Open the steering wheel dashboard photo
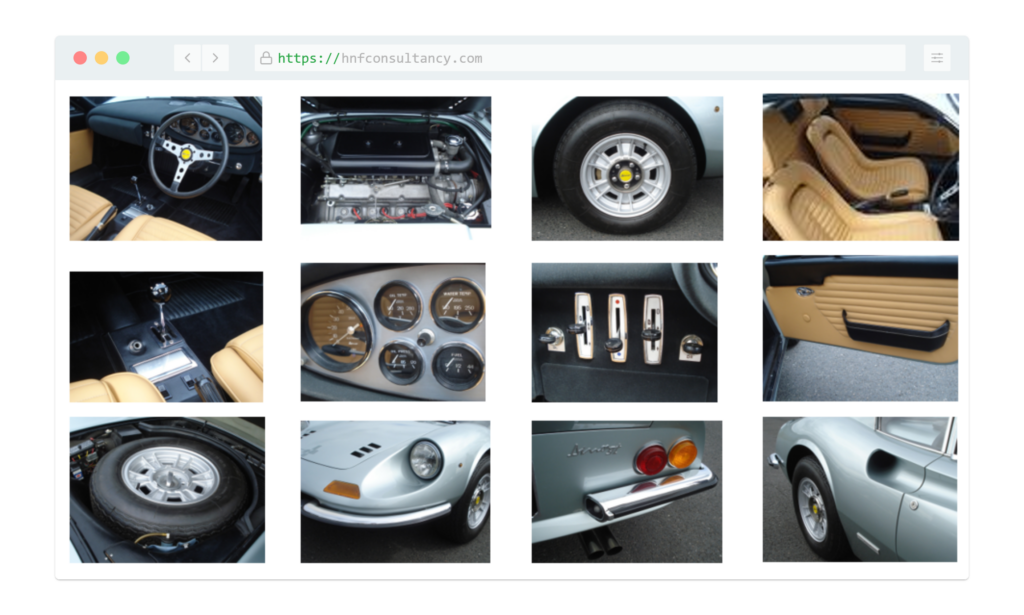This screenshot has height=615, width=1024. (x=166, y=168)
